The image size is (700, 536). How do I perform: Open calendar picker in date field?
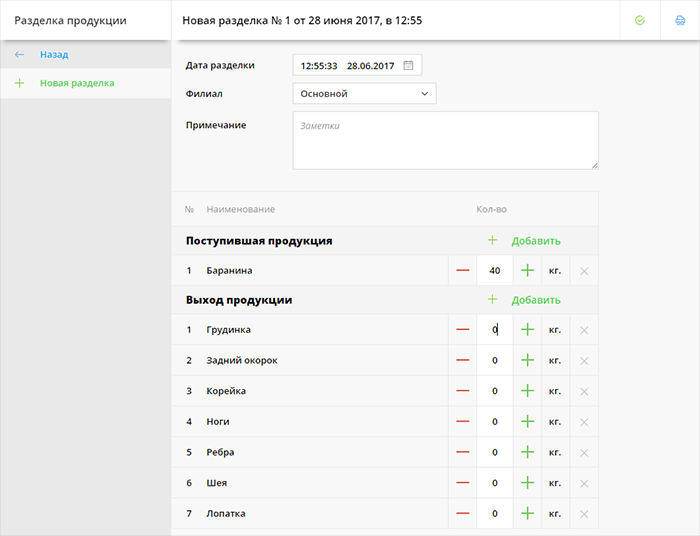click(408, 66)
